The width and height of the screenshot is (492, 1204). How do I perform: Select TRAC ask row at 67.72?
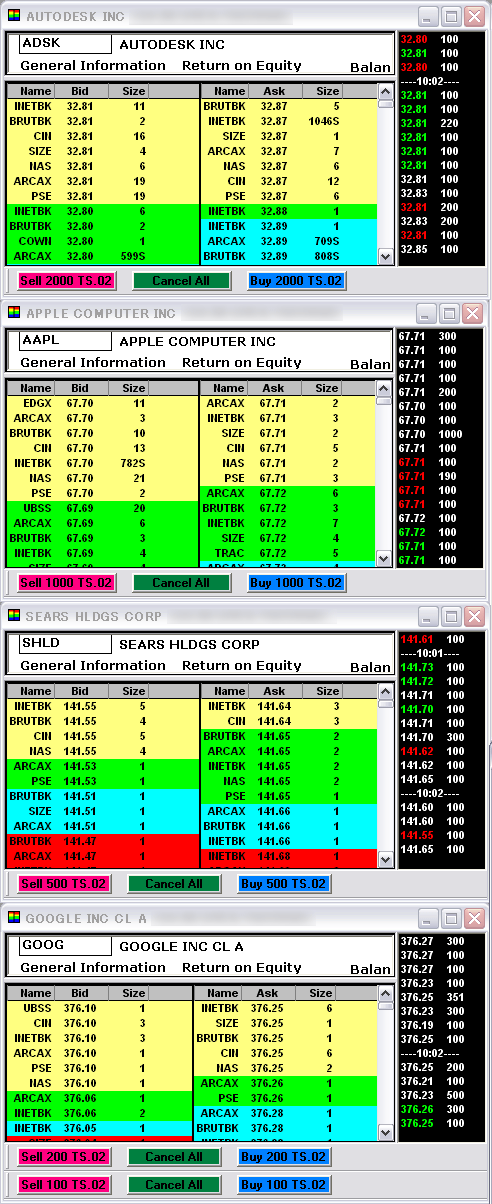289,553
